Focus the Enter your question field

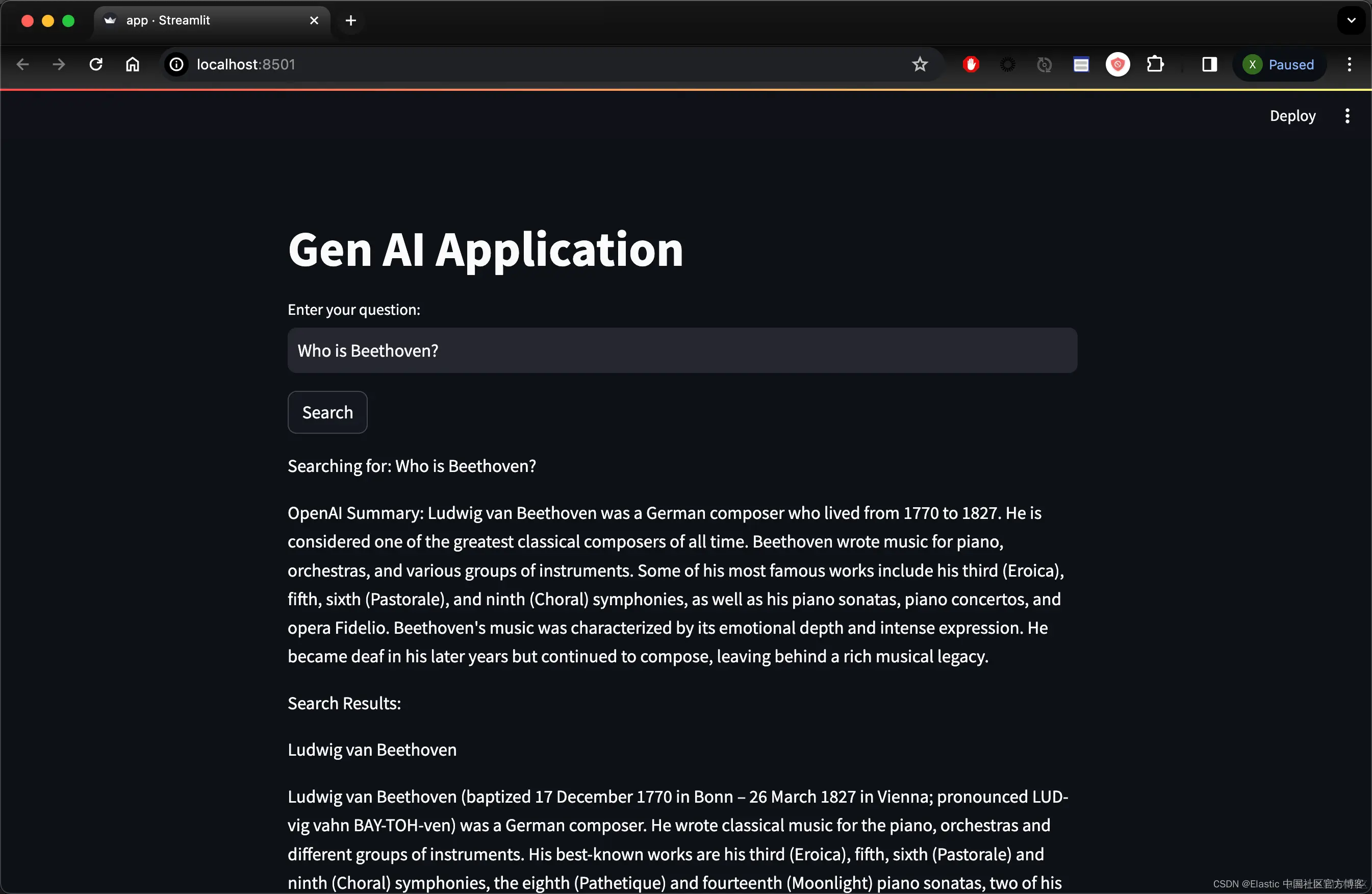tap(682, 350)
